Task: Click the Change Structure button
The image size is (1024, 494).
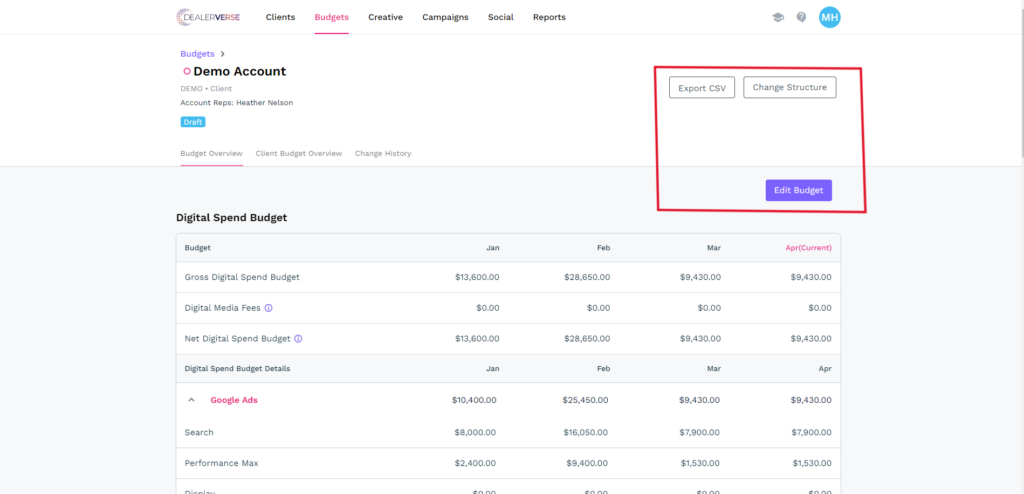Action: [789, 88]
